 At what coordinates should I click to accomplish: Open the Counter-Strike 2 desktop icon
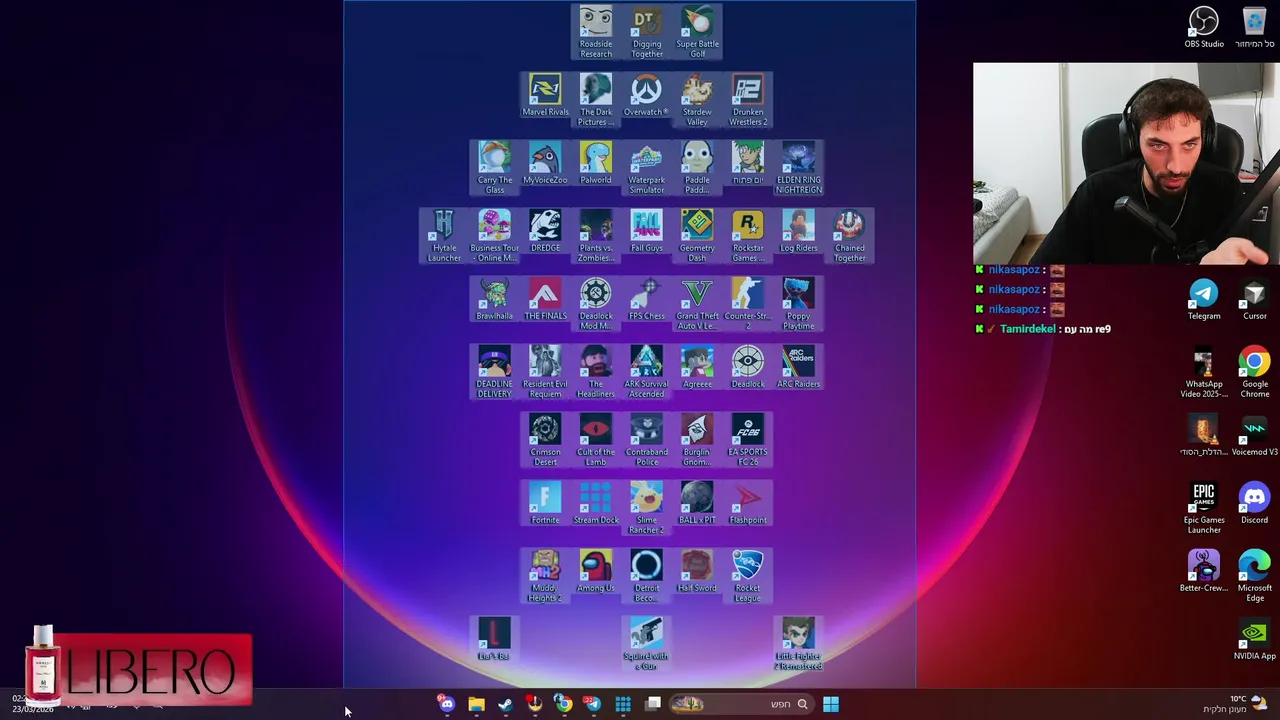(748, 304)
